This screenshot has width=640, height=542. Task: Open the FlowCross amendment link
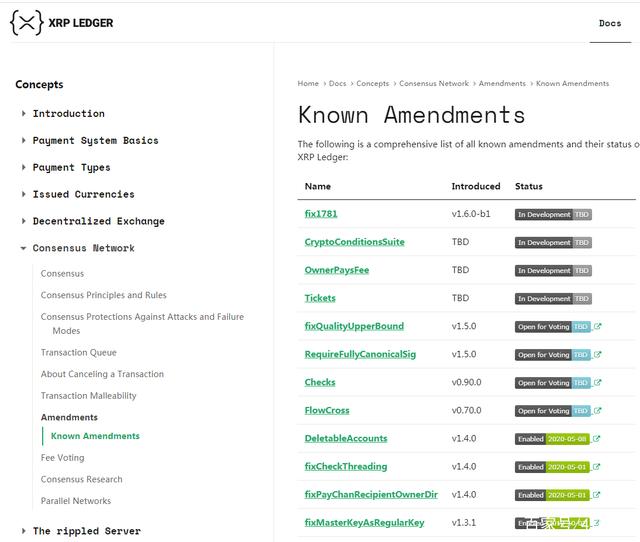tap(327, 411)
